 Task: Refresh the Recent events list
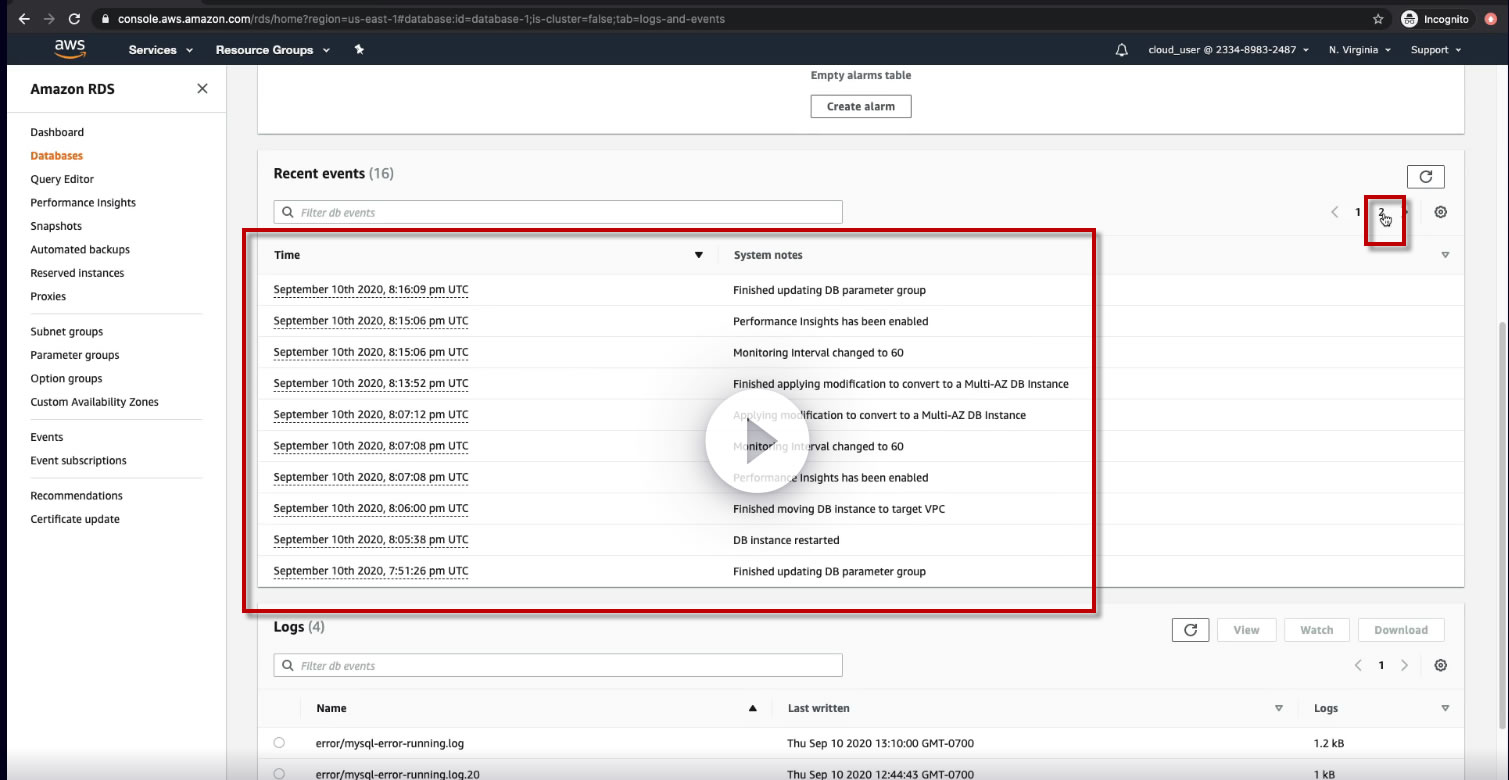click(x=1426, y=177)
